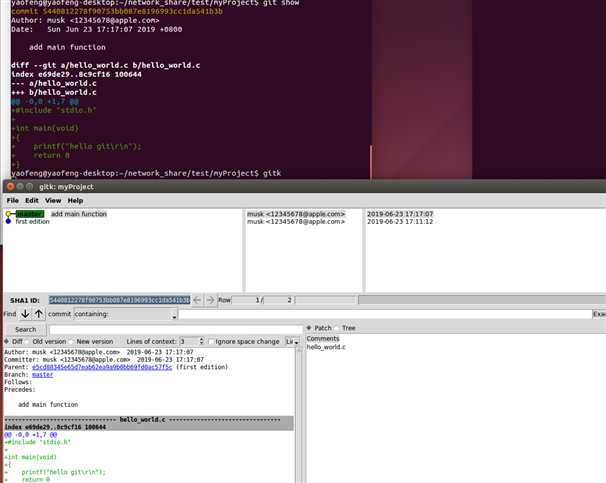Go forward with the right arrow history button
The image size is (606, 483).
(210, 300)
